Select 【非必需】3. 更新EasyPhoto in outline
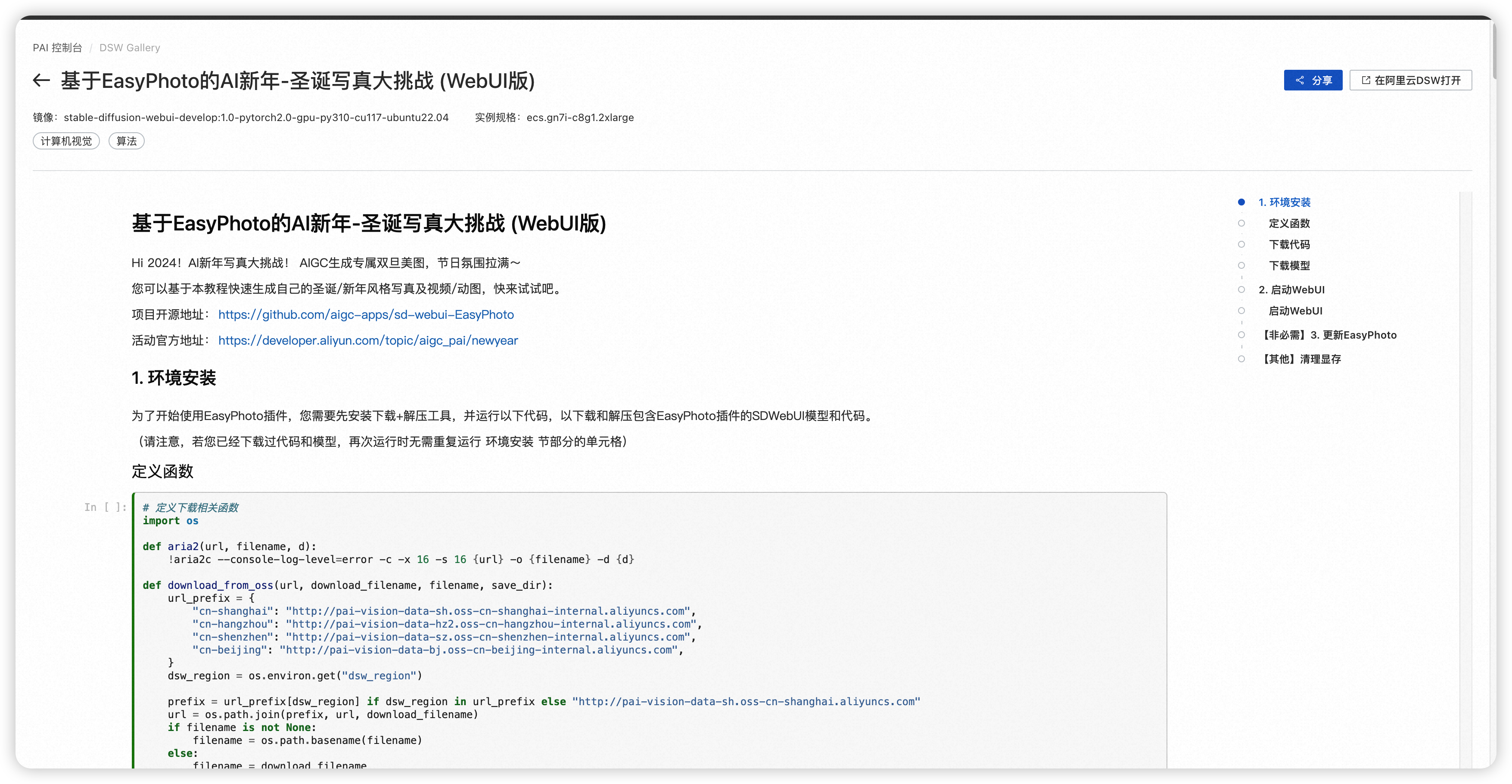 pyautogui.click(x=1329, y=335)
